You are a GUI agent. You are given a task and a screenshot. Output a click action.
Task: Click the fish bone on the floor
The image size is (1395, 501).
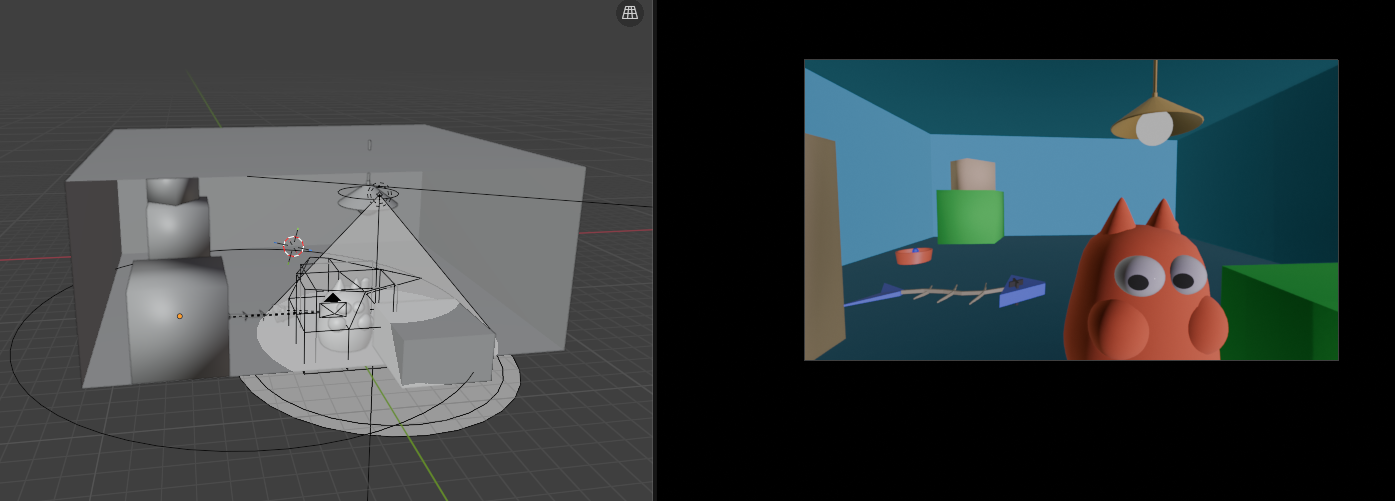950,293
